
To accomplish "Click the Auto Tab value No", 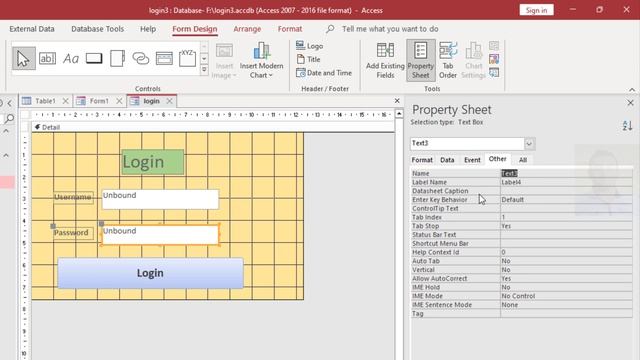I will (x=566, y=261).
